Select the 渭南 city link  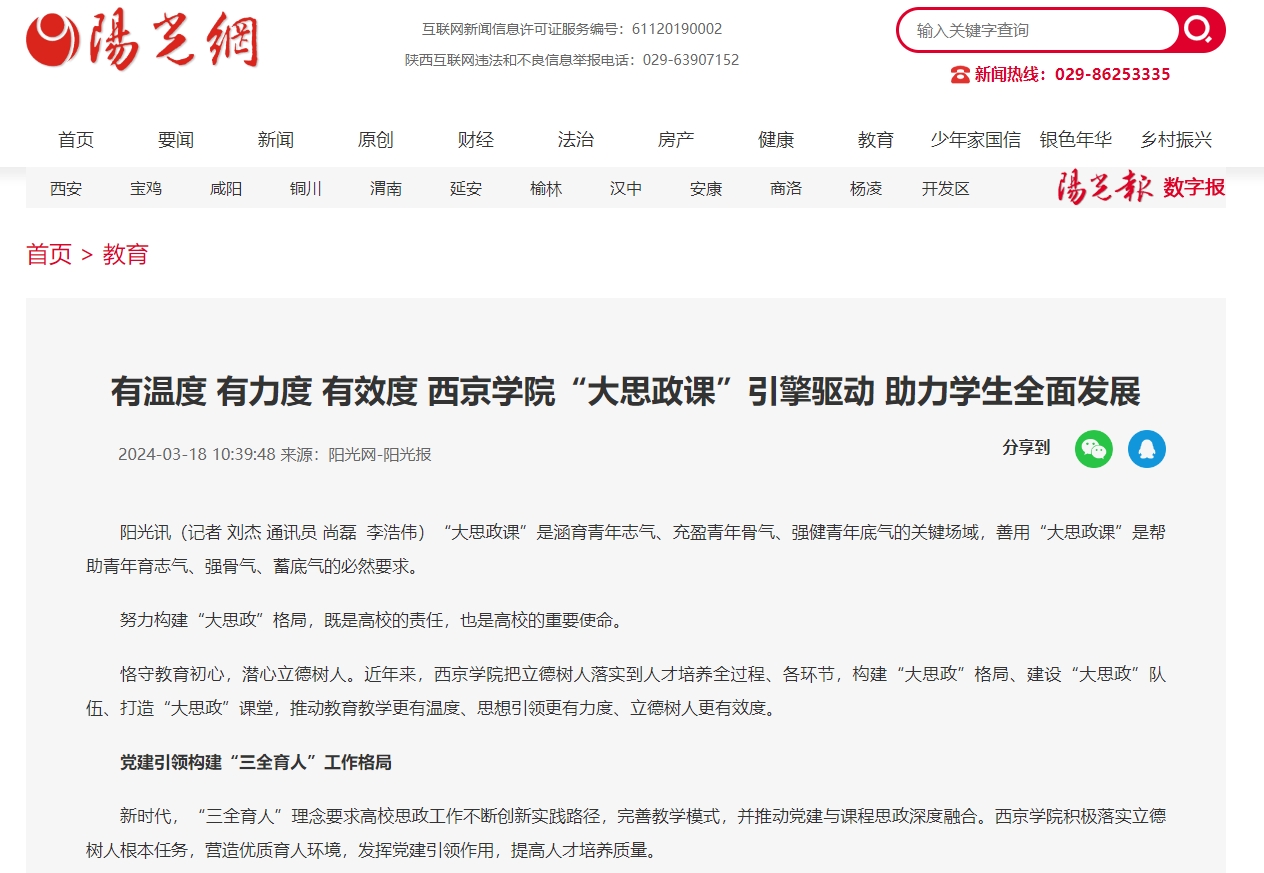[386, 188]
